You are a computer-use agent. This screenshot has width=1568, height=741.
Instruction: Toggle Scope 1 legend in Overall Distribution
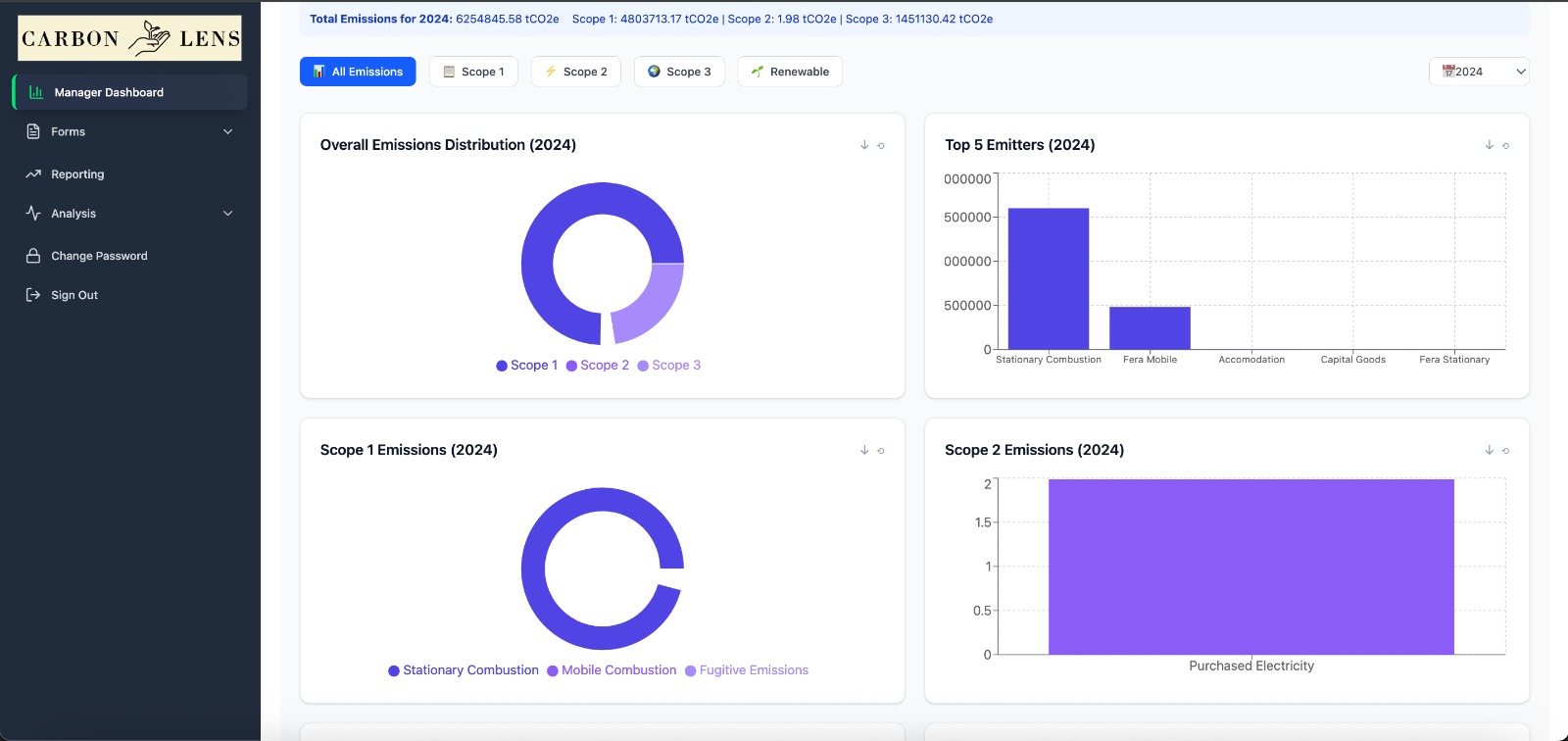(x=527, y=366)
